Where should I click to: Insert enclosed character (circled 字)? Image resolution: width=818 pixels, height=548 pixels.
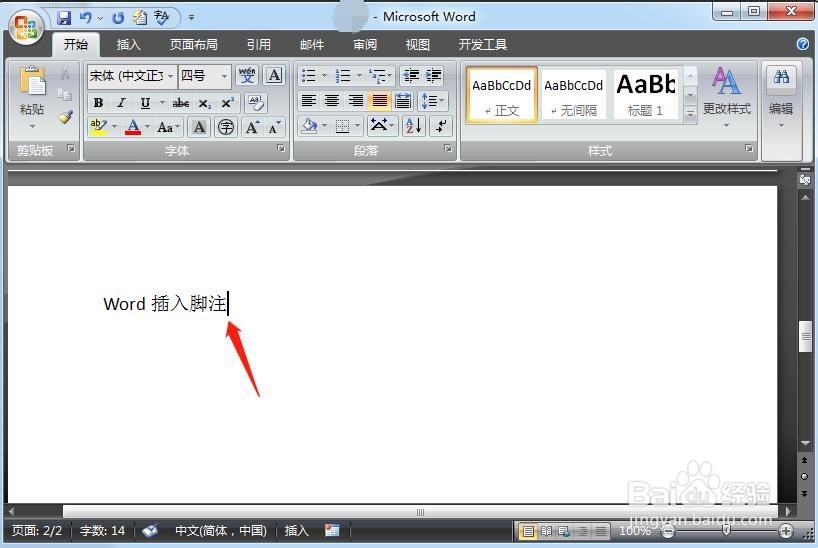tap(225, 127)
